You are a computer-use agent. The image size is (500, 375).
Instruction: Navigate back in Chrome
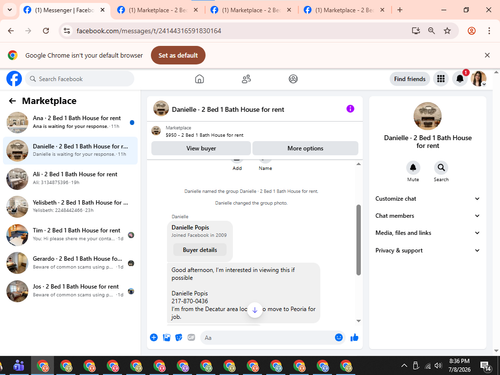pos(11,31)
